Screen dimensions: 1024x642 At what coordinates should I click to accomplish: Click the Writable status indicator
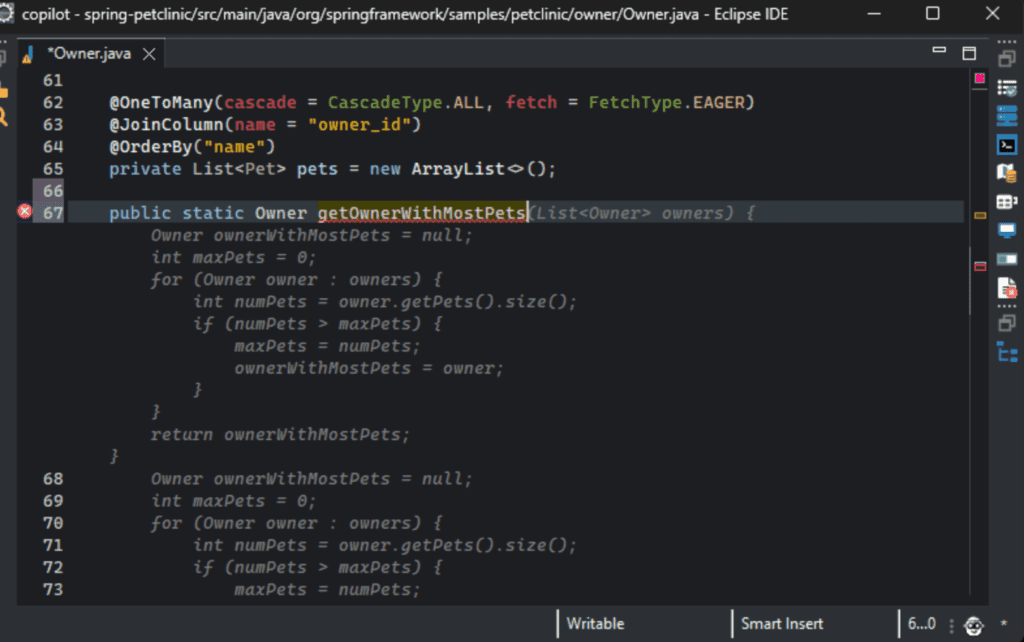click(x=595, y=623)
